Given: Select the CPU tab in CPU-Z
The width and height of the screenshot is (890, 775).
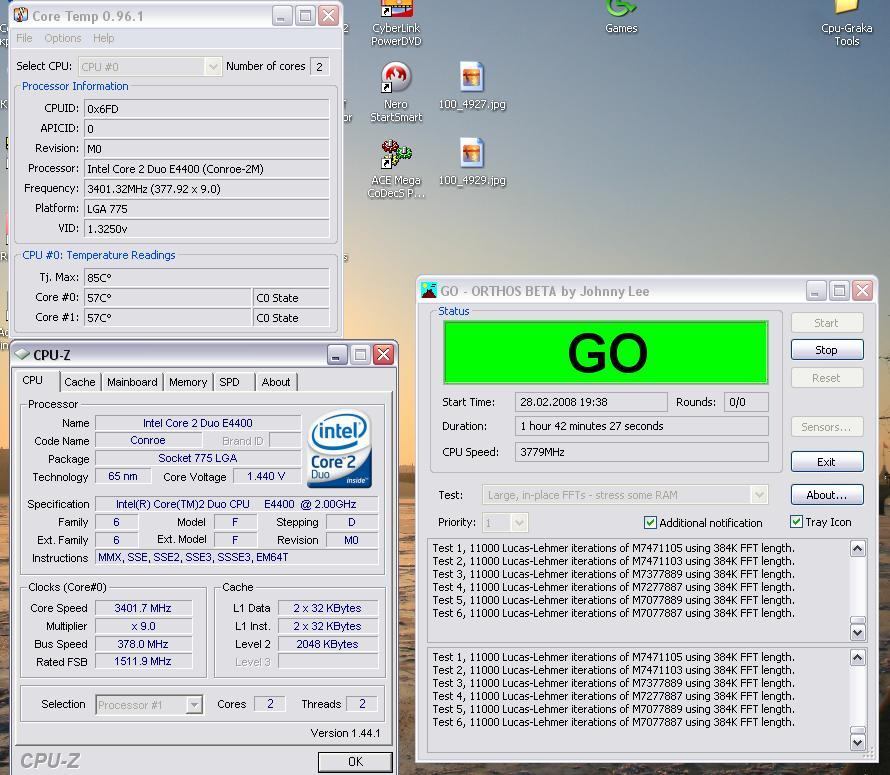Looking at the screenshot, I should click(36, 380).
